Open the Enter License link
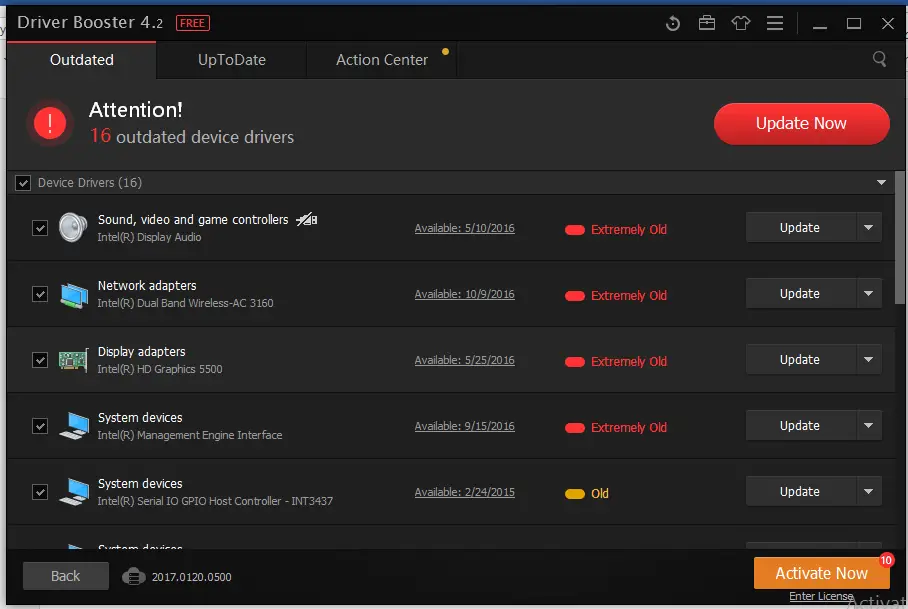Screen dimensions: 908x609 pyautogui.click(x=821, y=596)
